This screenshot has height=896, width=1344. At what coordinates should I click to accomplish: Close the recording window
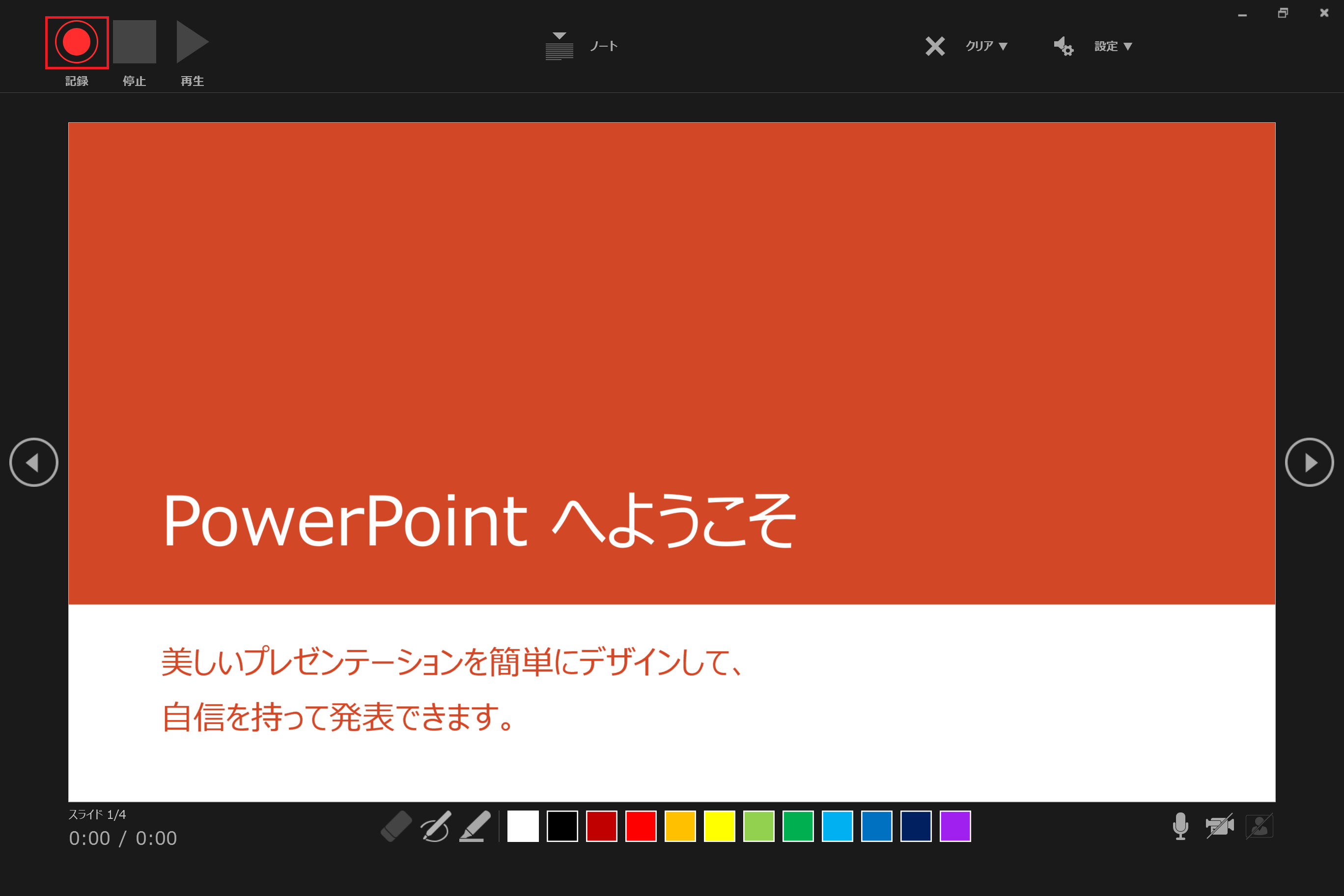(1324, 13)
